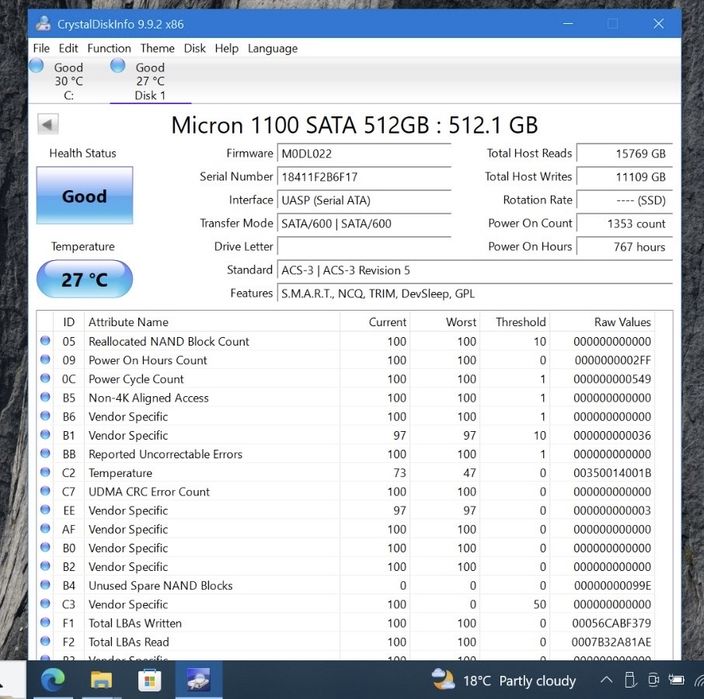This screenshot has width=704, height=699.
Task: Click the ID column header
Action: (69, 322)
